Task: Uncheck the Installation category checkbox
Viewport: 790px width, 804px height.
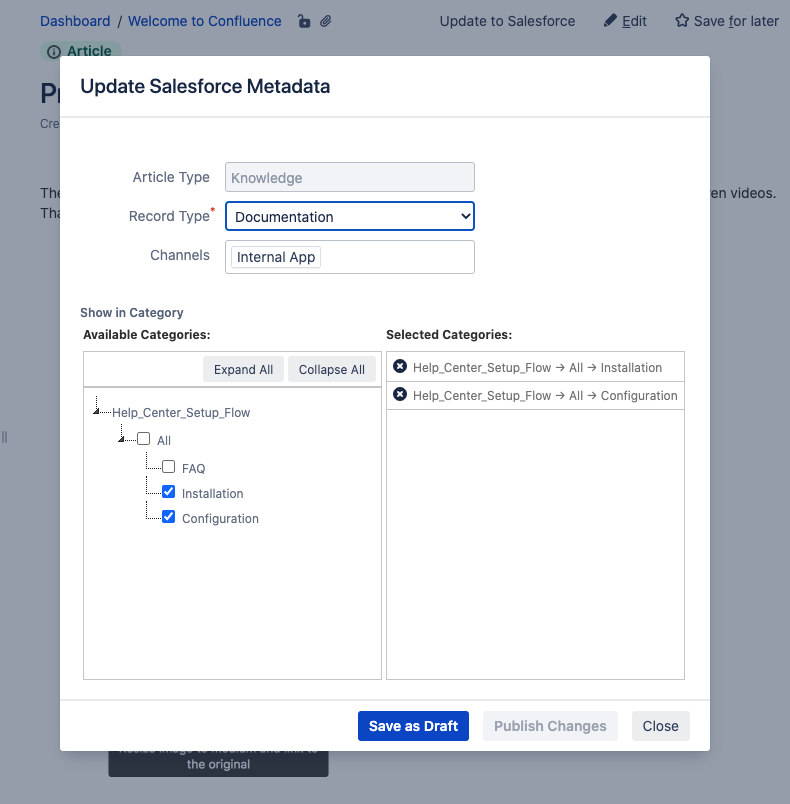Action: [x=168, y=492]
